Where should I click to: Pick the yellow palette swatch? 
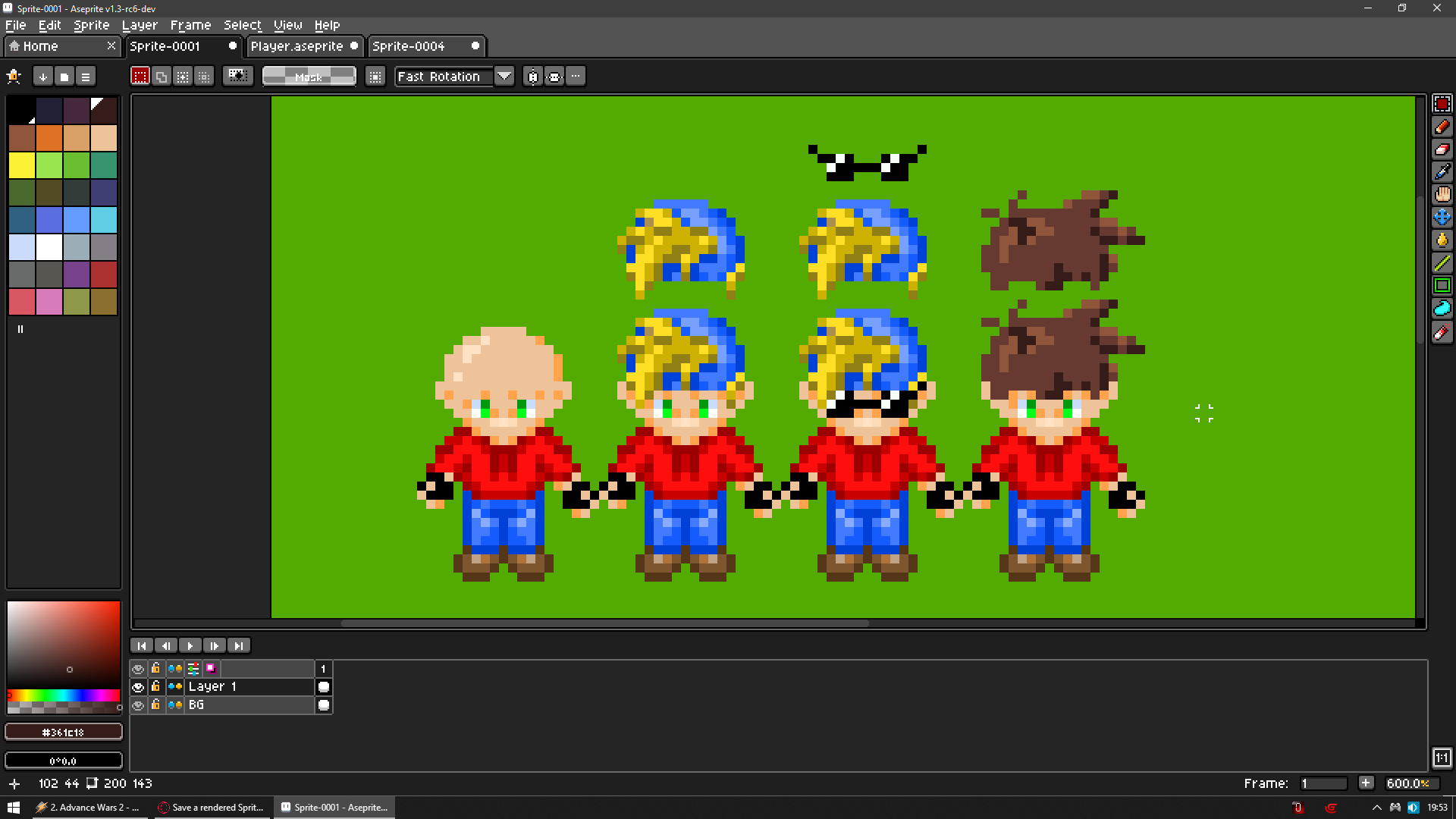pos(22,165)
